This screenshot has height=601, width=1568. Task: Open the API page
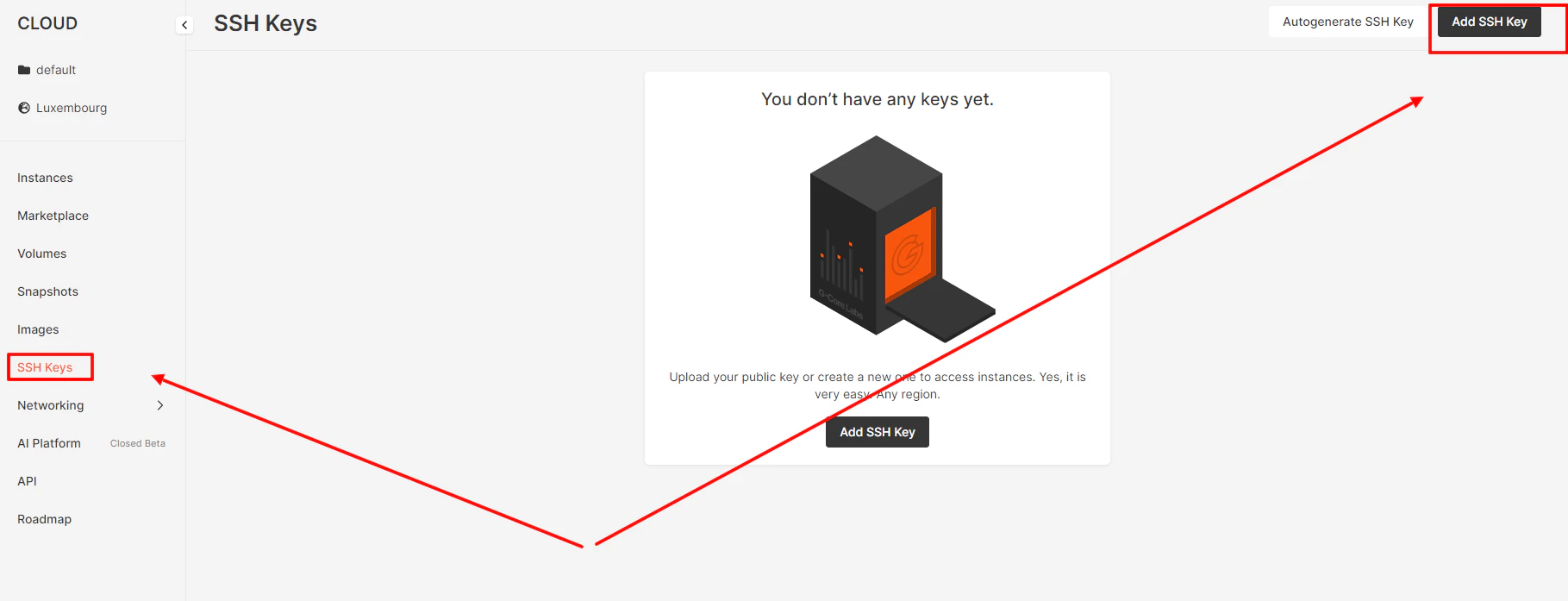click(27, 481)
